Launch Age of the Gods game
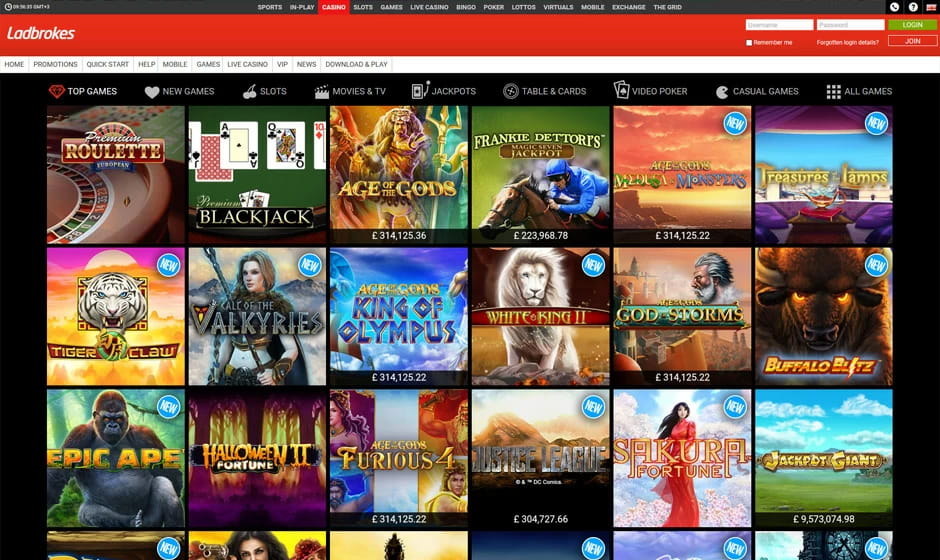 pyautogui.click(x=399, y=174)
